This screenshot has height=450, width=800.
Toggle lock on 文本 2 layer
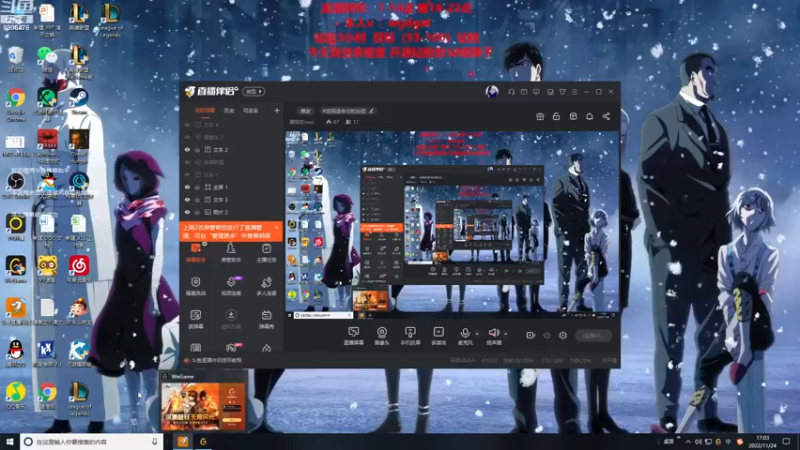pyautogui.click(x=197, y=149)
